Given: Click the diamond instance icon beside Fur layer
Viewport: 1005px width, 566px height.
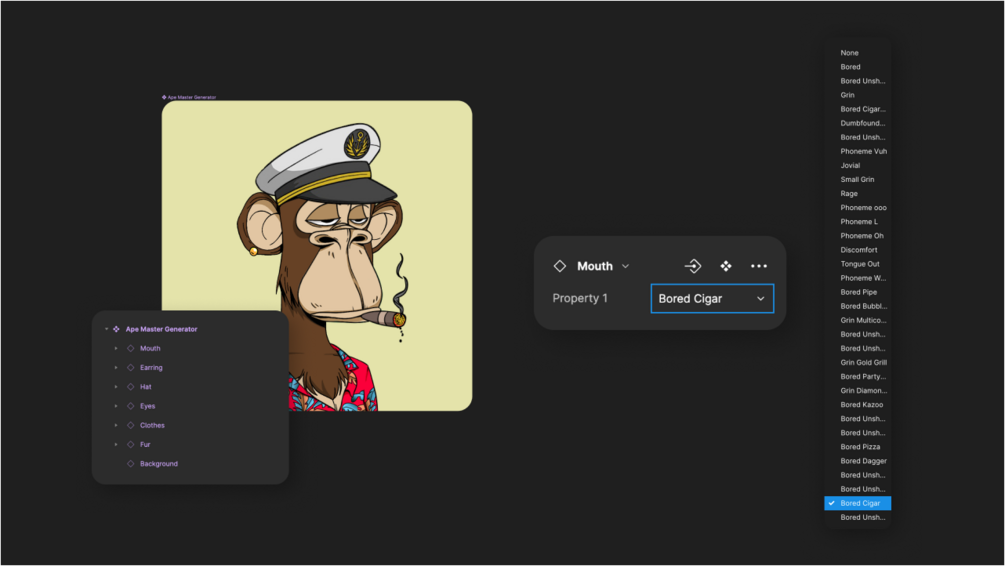Looking at the screenshot, I should 131,444.
